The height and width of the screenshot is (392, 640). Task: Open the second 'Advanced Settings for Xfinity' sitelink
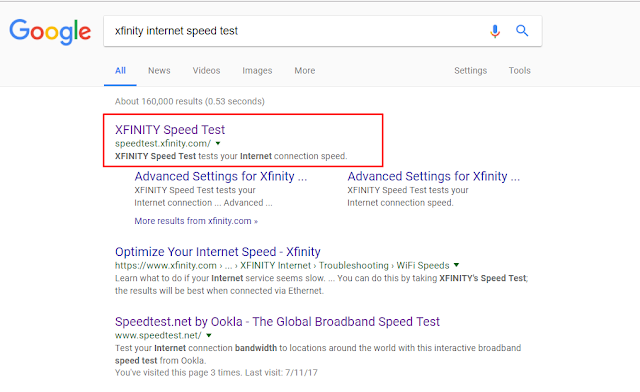(x=433, y=176)
